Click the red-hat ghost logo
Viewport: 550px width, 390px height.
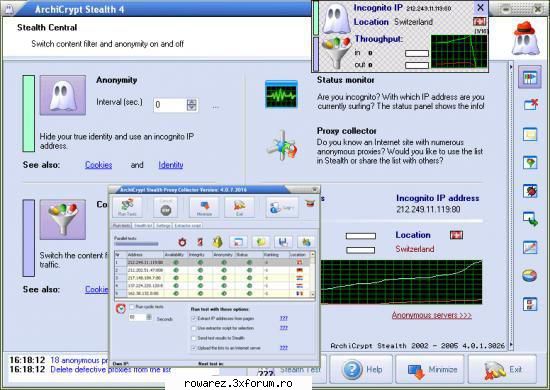point(525,38)
